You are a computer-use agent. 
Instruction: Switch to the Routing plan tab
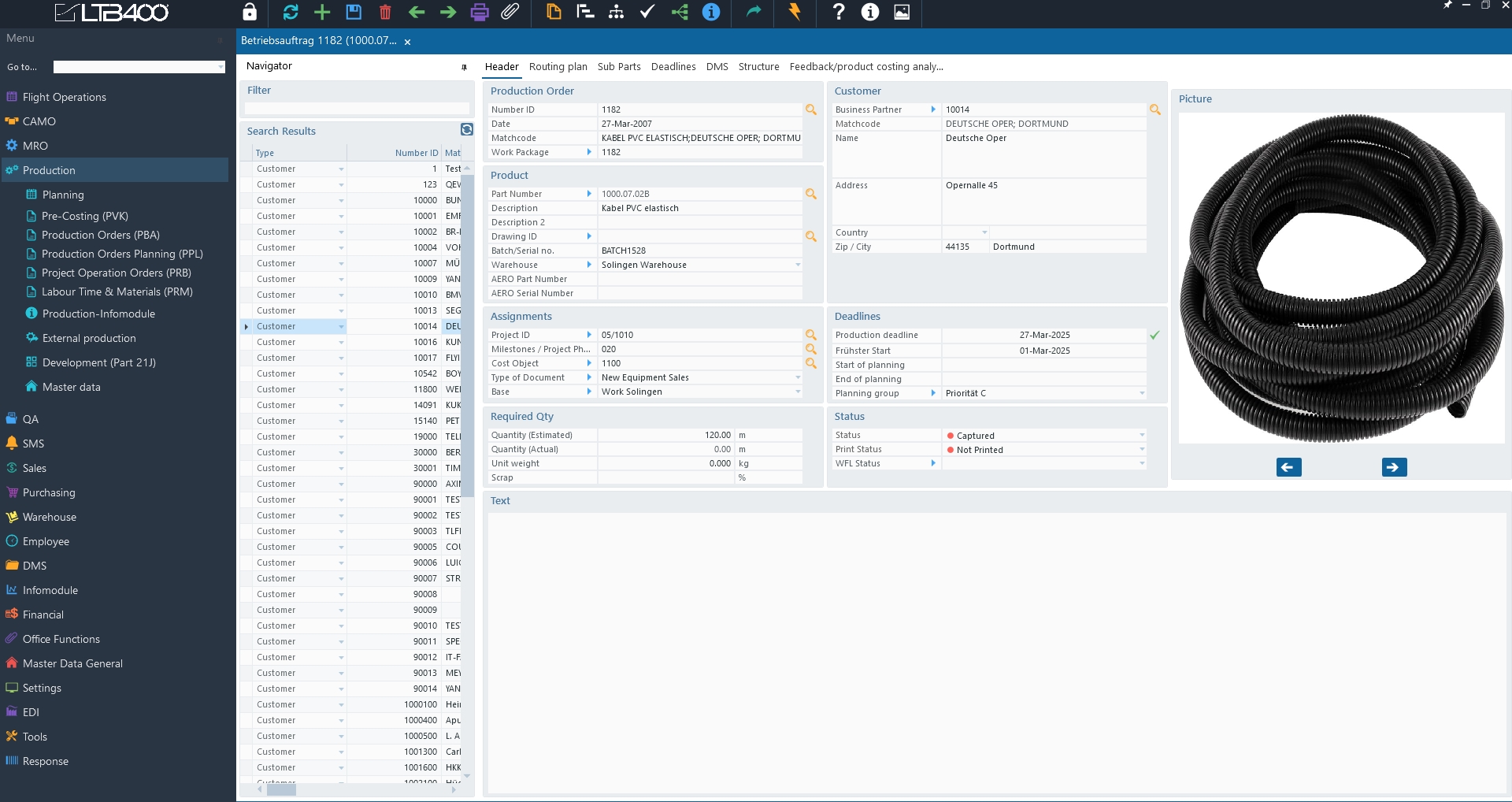click(x=558, y=67)
